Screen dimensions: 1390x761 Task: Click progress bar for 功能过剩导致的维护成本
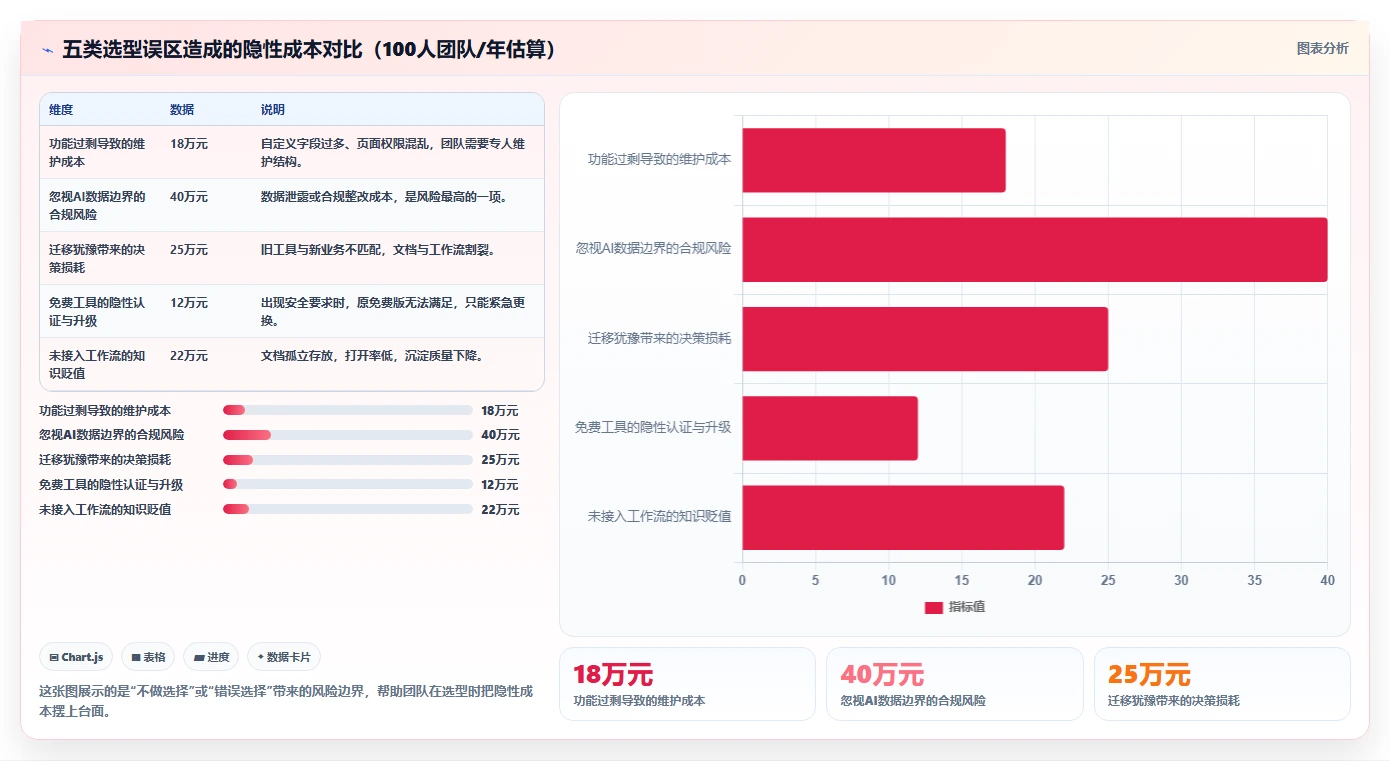pos(347,410)
